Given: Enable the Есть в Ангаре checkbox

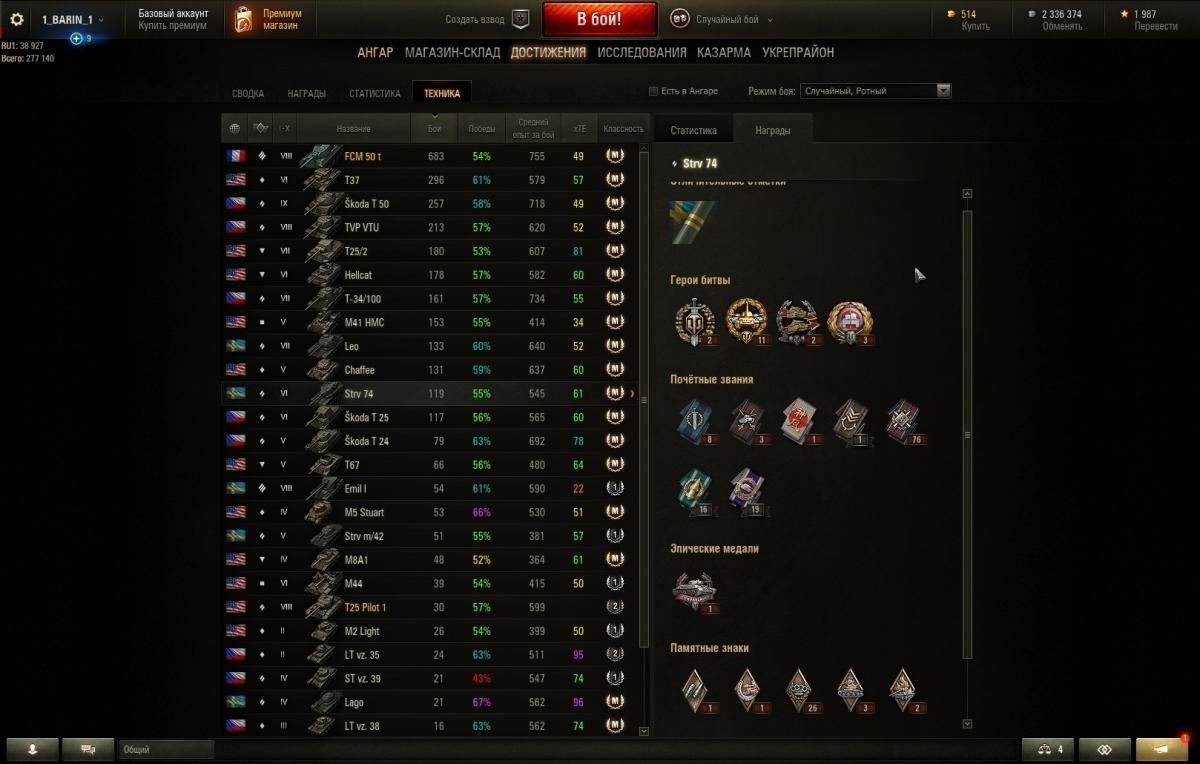Looking at the screenshot, I should click(x=654, y=91).
